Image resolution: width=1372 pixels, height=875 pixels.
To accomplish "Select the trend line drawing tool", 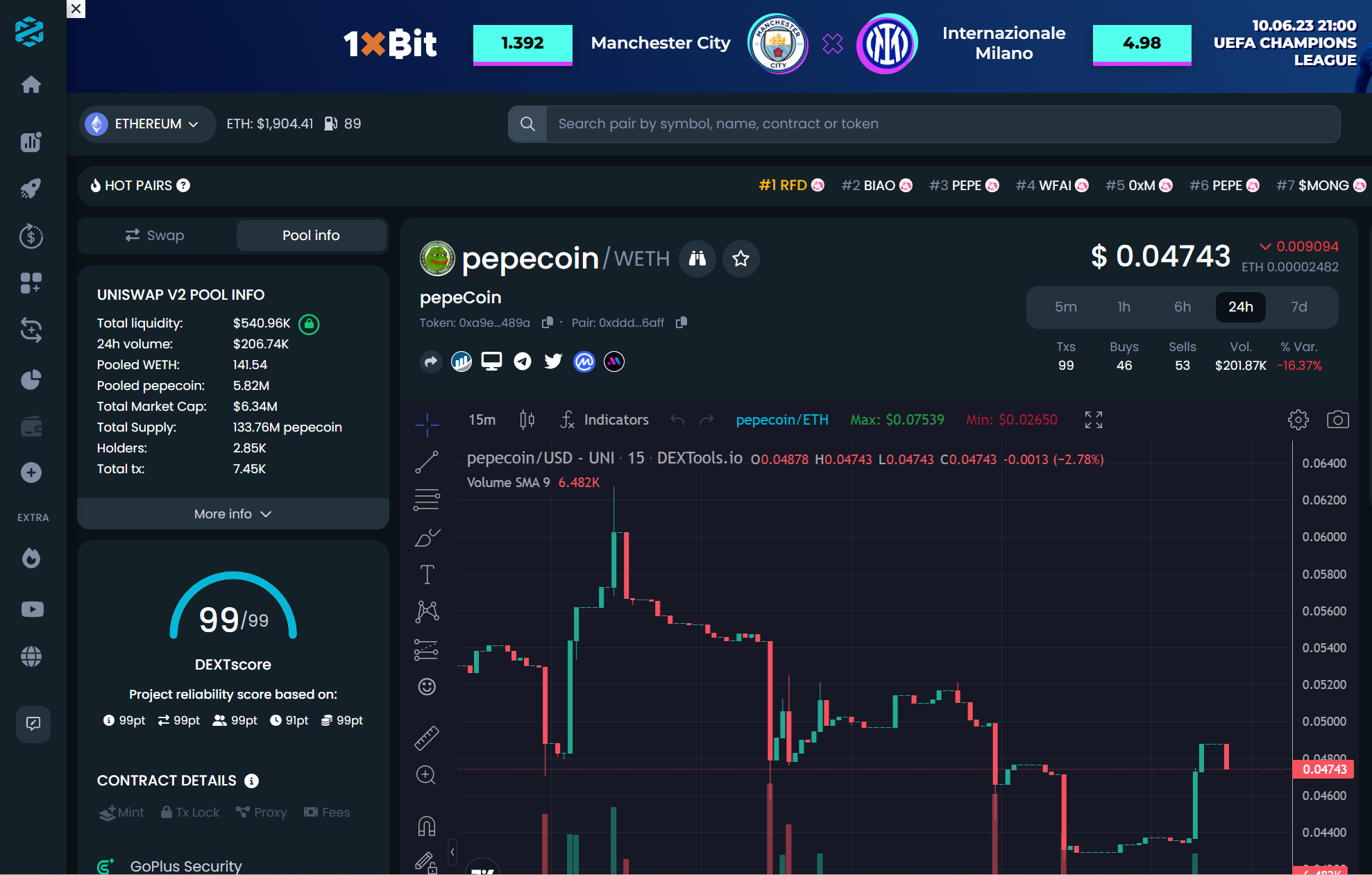I will click(427, 462).
